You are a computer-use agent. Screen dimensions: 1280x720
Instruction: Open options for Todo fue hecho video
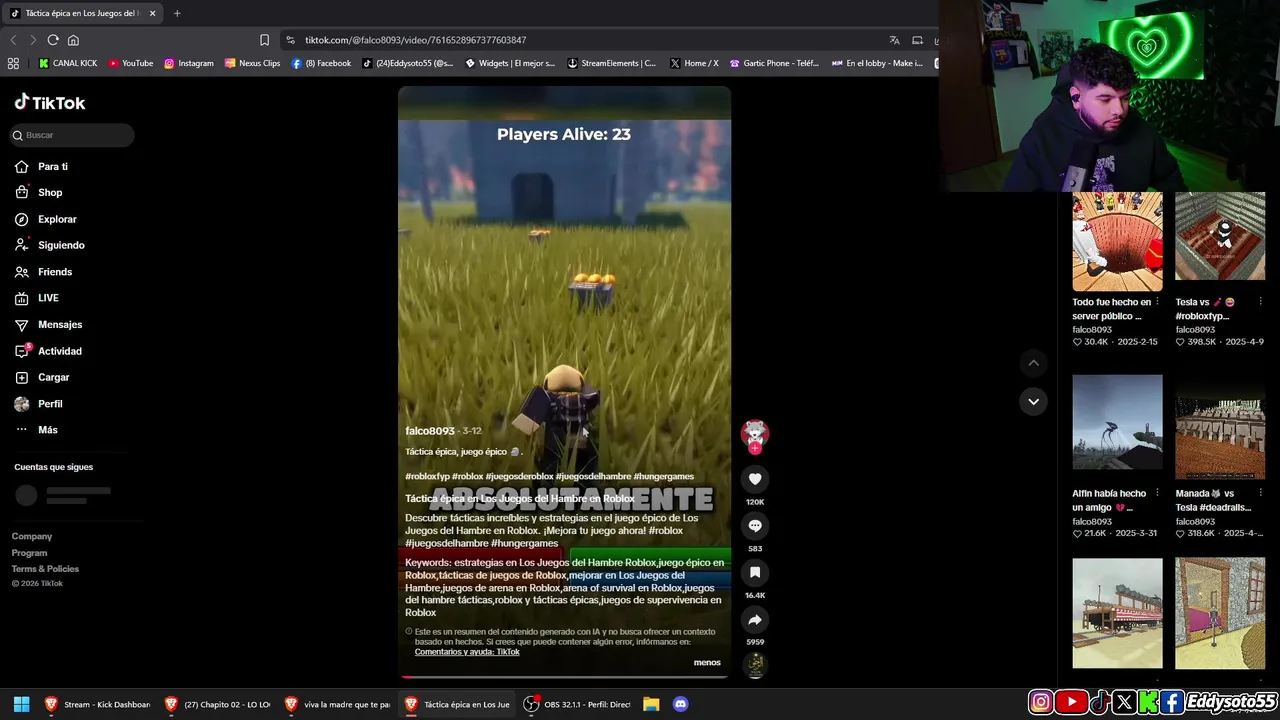(x=1158, y=302)
